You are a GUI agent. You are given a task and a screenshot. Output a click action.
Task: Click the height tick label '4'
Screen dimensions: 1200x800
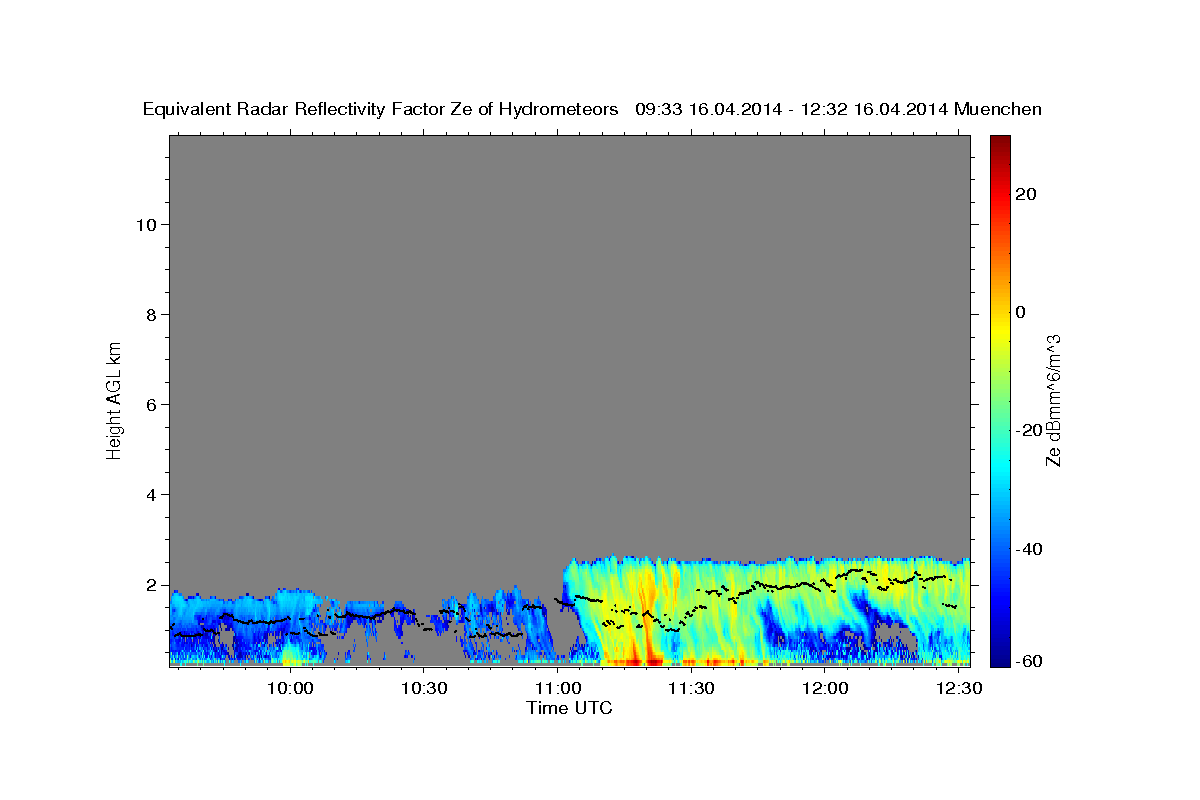[150, 494]
